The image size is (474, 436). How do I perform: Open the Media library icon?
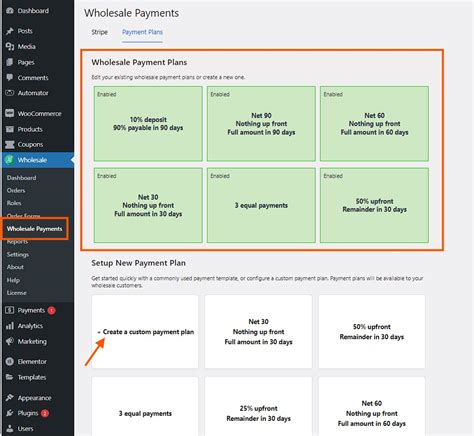tap(10, 46)
